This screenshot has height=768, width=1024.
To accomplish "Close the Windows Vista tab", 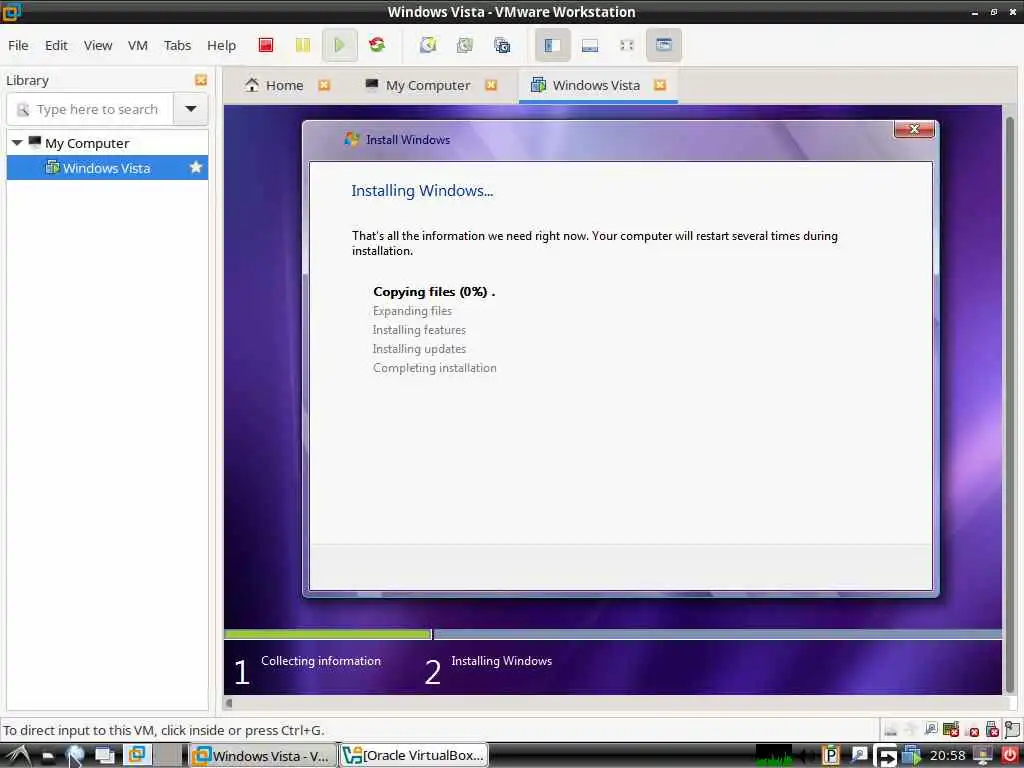I will (x=660, y=85).
